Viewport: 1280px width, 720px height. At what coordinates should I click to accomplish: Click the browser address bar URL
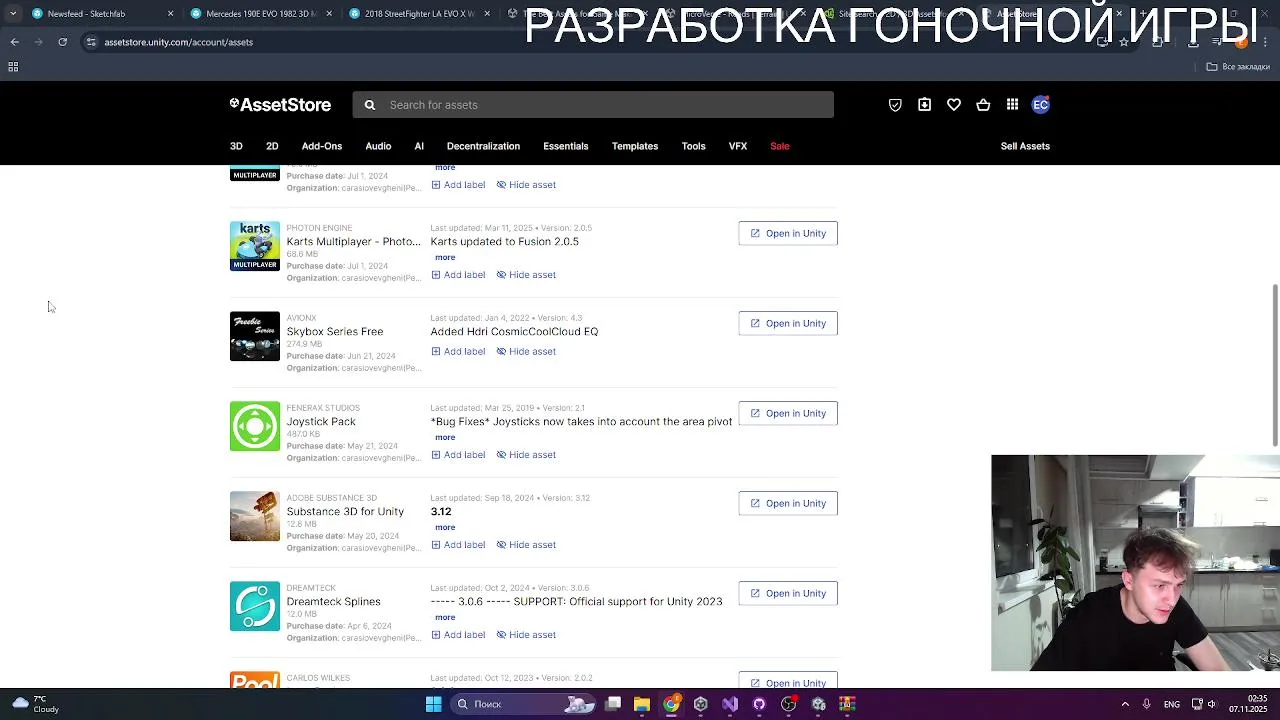point(179,42)
